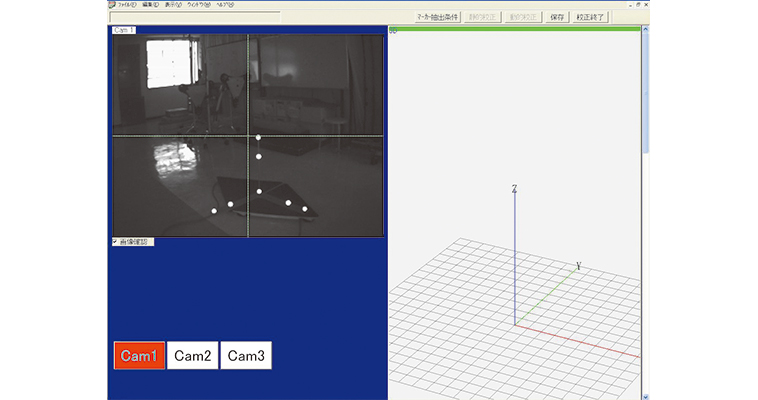The width and height of the screenshot is (758, 400).
Task: Click the topmost white marker dot in camera view
Action: click(258, 138)
